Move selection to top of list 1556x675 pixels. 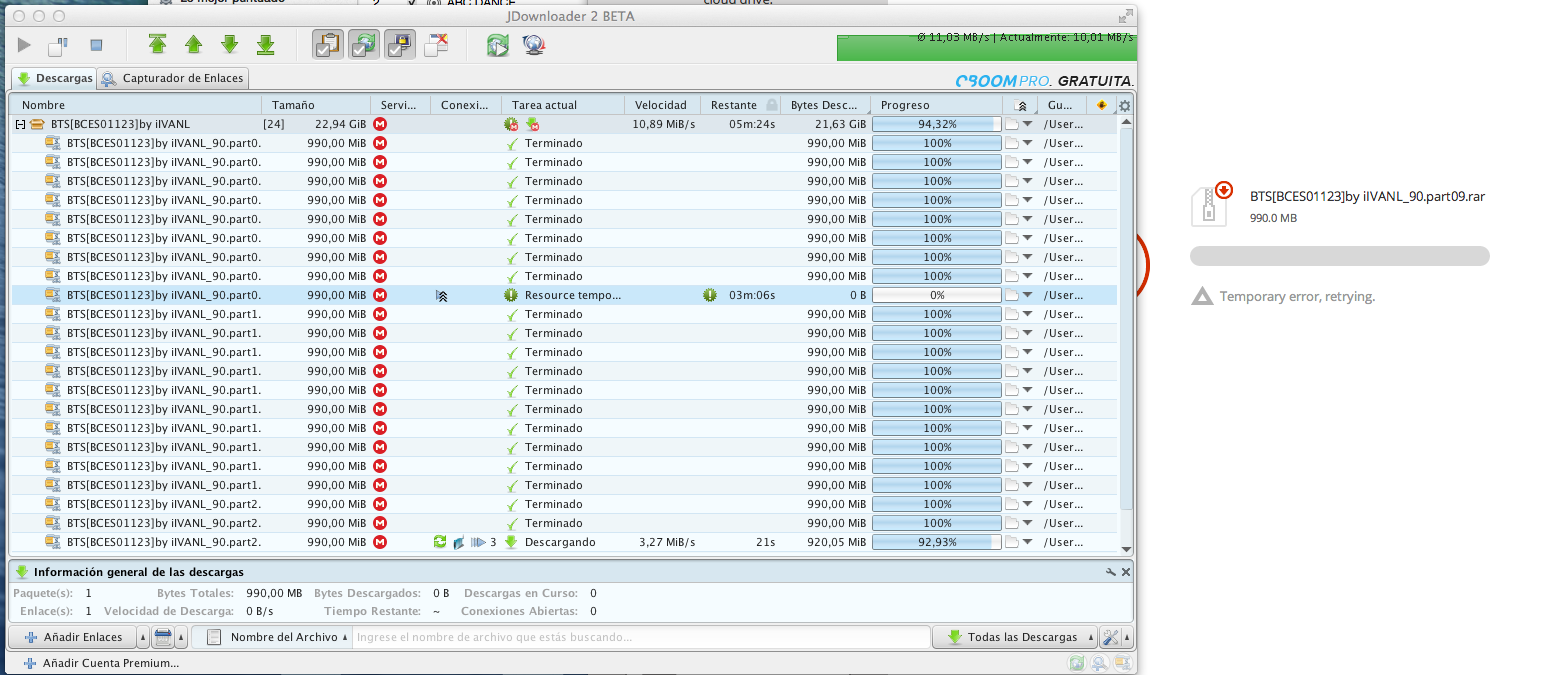point(157,44)
